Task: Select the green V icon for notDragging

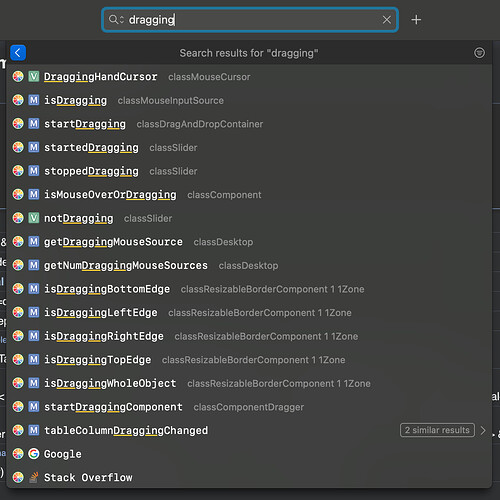Action: click(x=34, y=218)
